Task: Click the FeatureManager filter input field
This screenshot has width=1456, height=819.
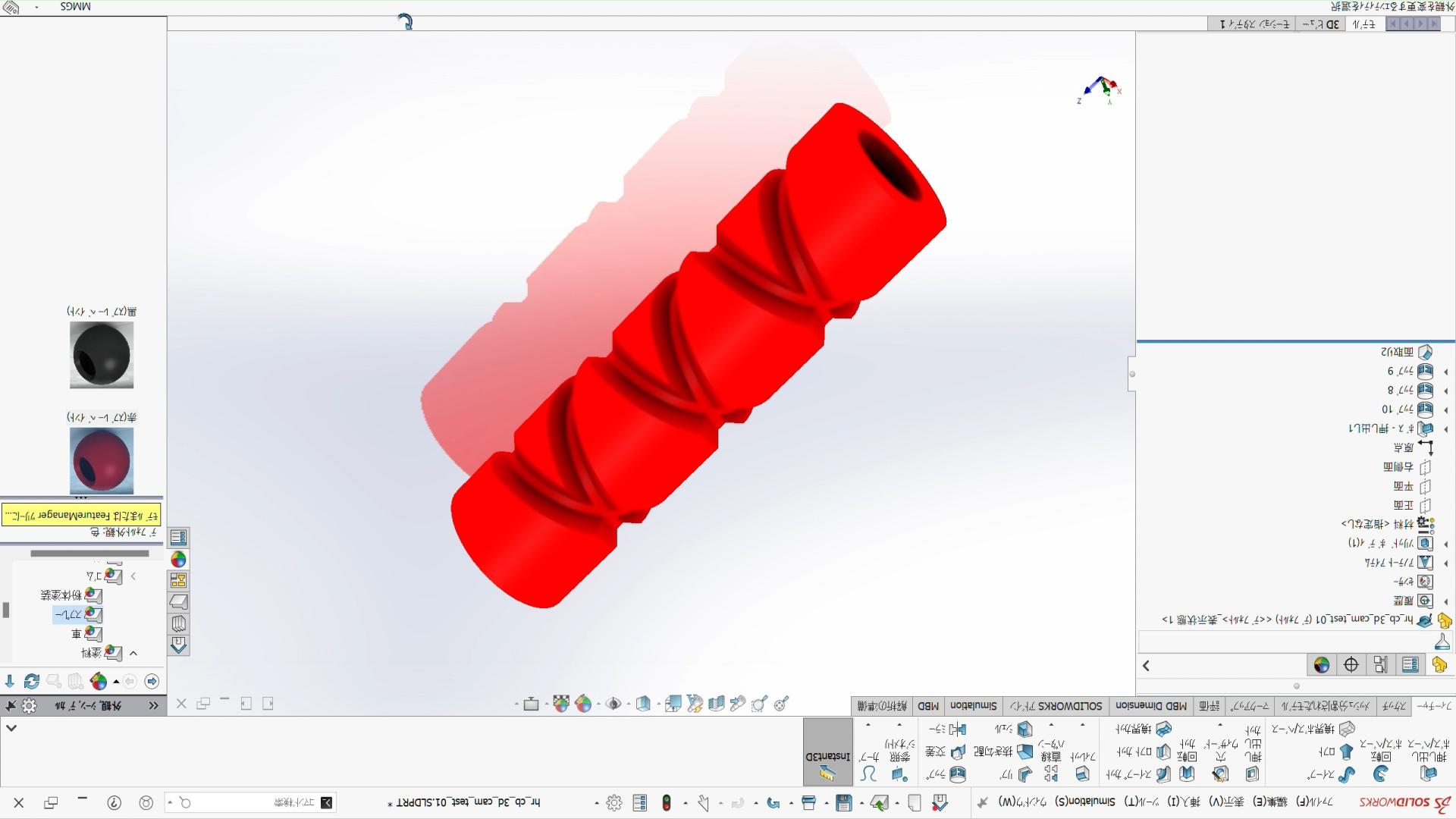Action: pos(1285,643)
